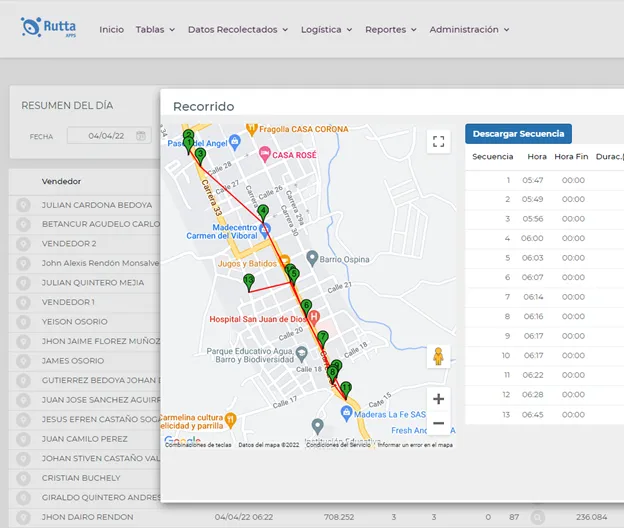Expand the Tablas dropdown menu
Screen dimensions: 624x528
(155, 29)
